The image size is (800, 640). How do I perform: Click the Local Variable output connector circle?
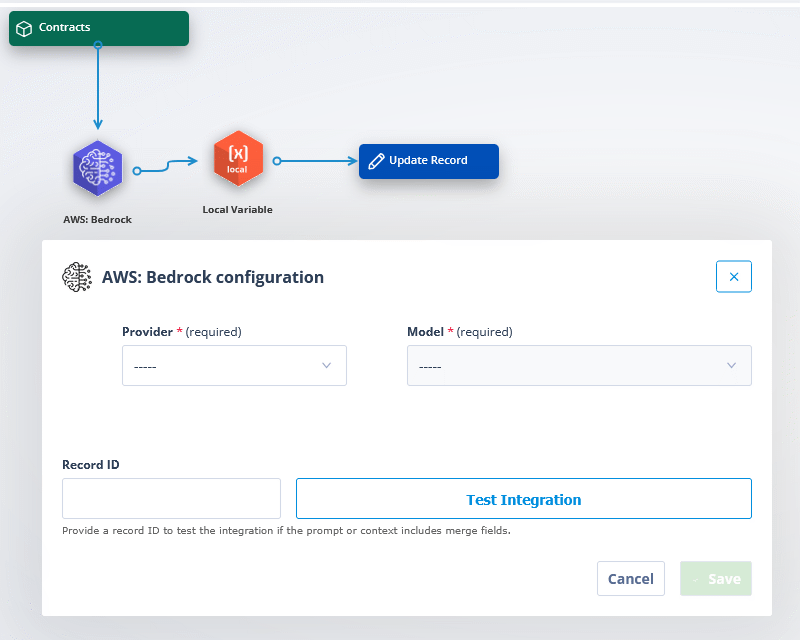(x=277, y=161)
